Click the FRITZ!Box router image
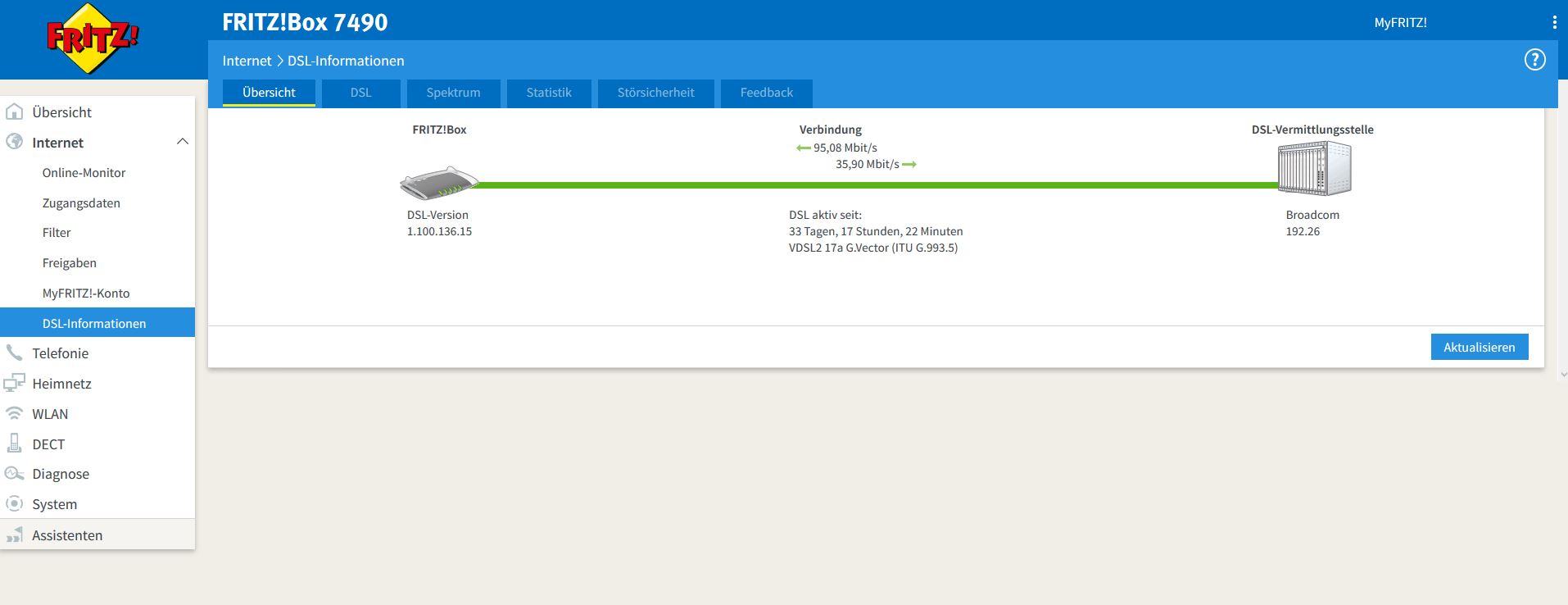Viewport: 1568px width, 605px height. pyautogui.click(x=439, y=183)
